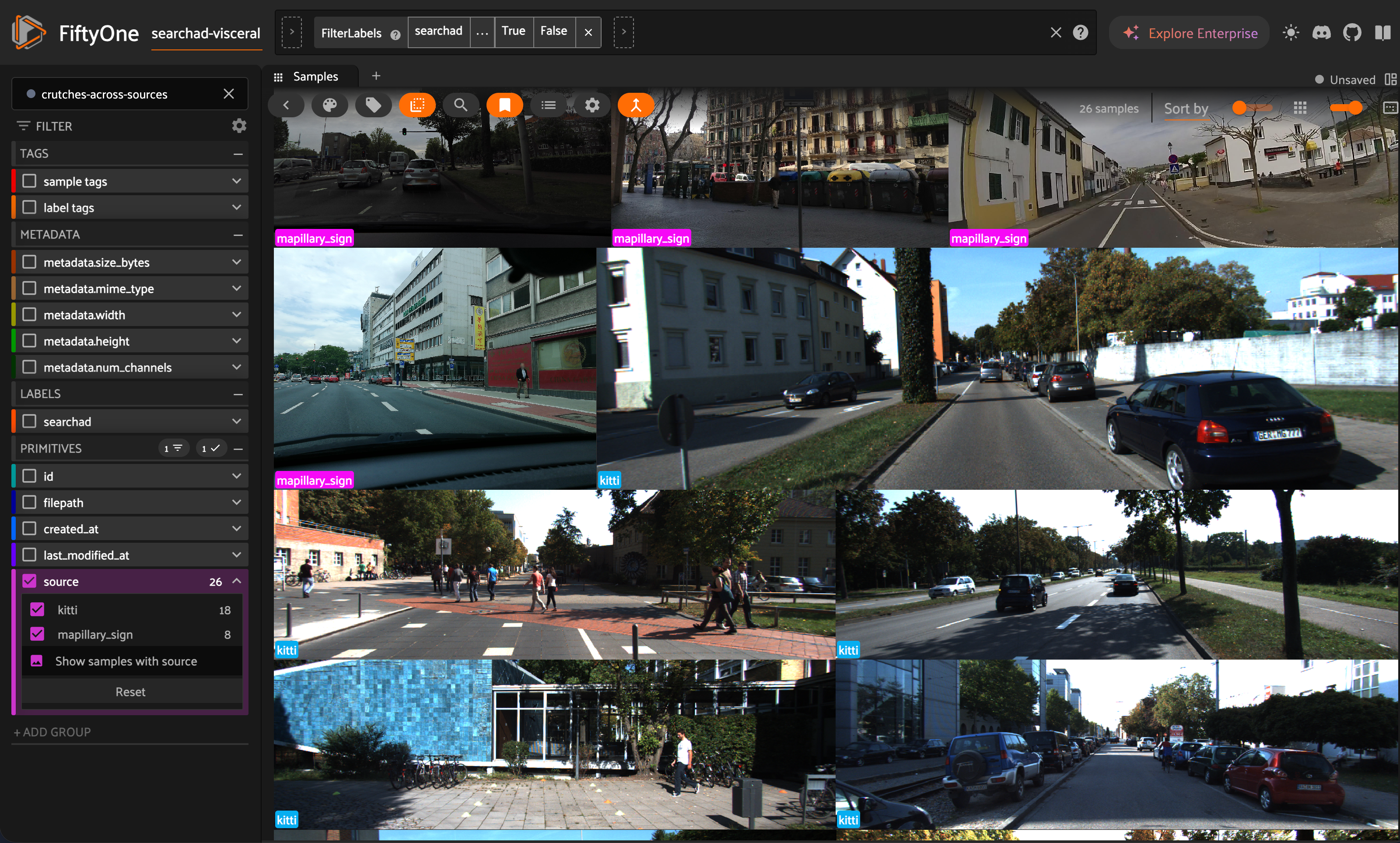This screenshot has width=1400, height=843.
Task: Uncheck the source field checkbox
Action: 29,581
